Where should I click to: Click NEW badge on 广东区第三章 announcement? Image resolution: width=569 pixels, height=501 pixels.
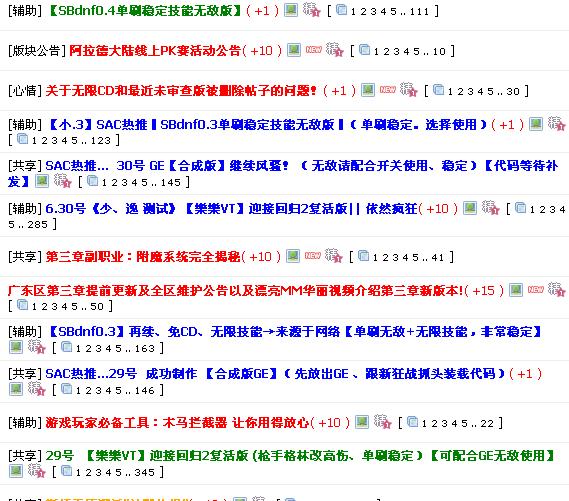coord(536,289)
